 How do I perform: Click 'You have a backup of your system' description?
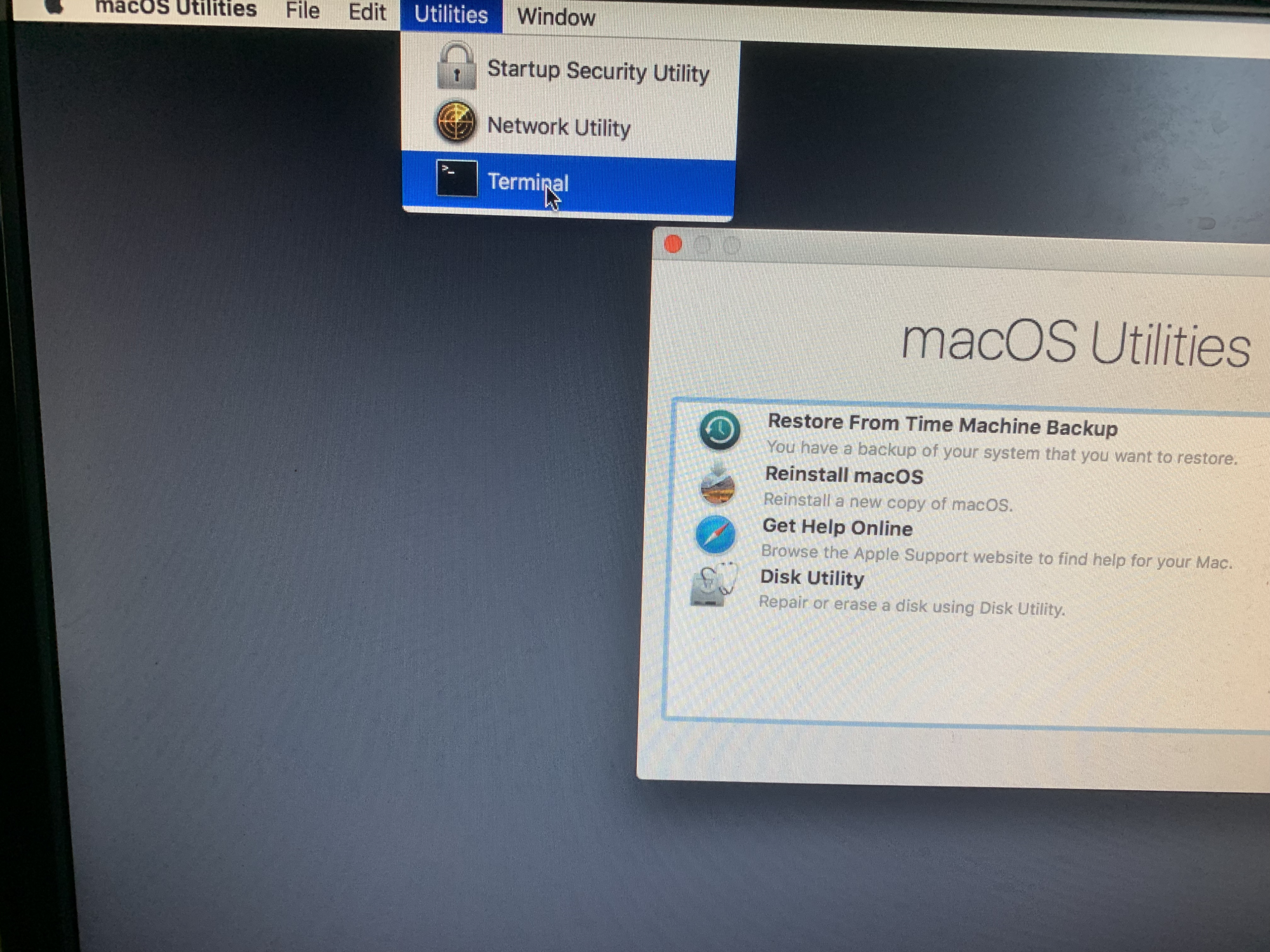click(x=1002, y=453)
